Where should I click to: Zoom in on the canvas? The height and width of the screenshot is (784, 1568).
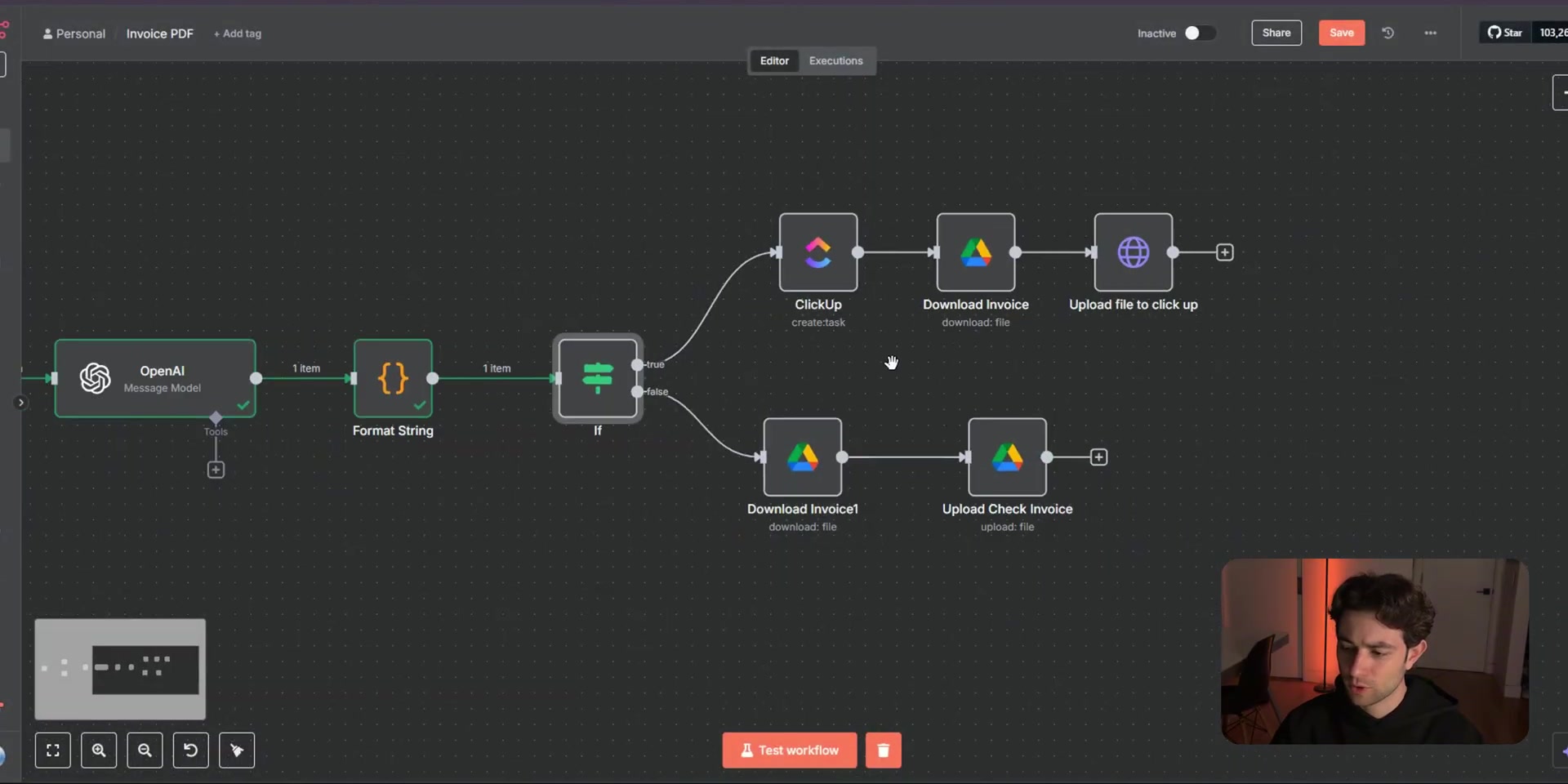pos(99,751)
